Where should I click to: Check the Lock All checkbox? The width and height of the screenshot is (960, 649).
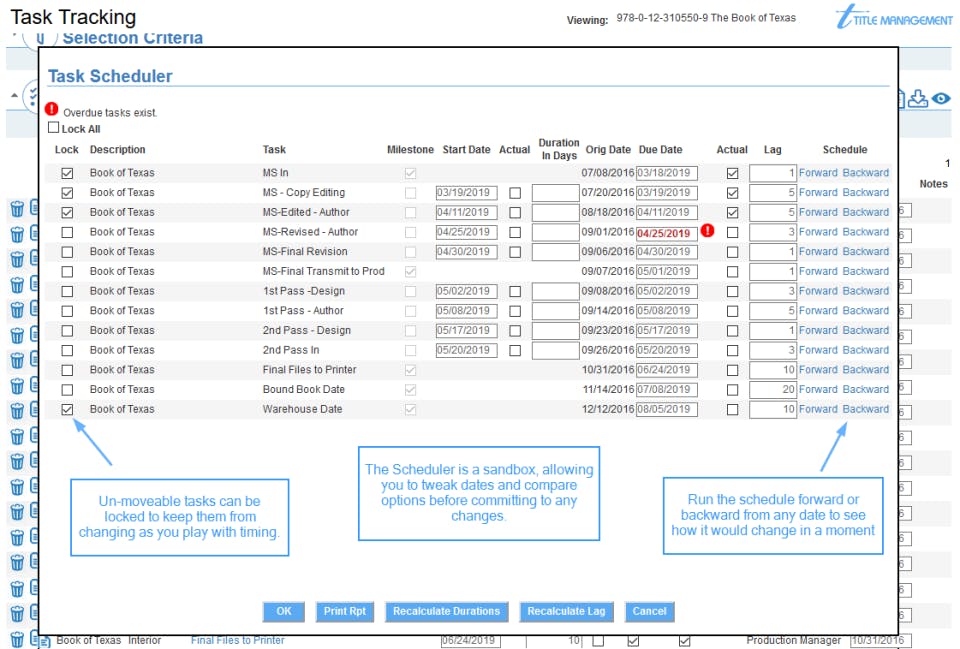(x=54, y=127)
